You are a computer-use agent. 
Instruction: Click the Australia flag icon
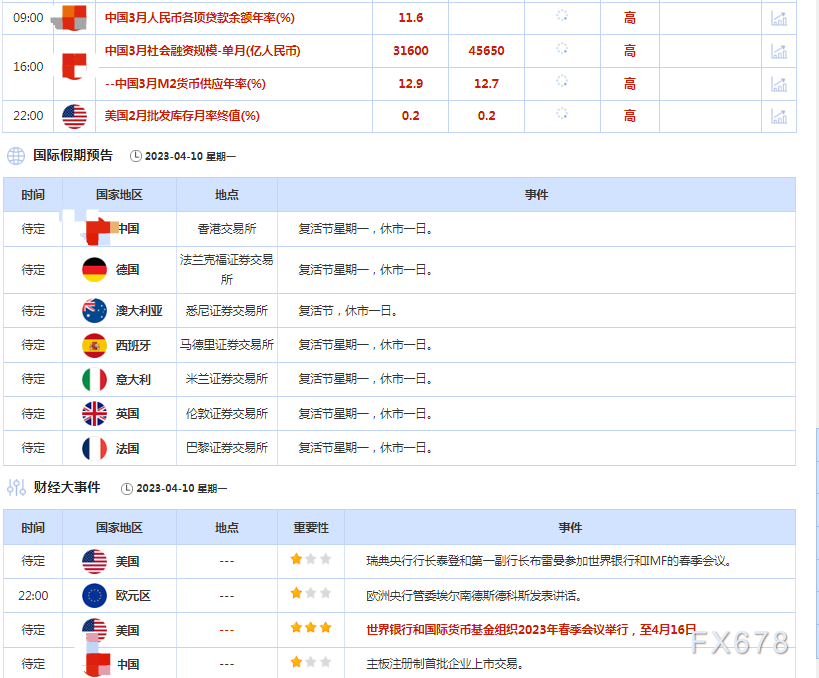[x=94, y=310]
